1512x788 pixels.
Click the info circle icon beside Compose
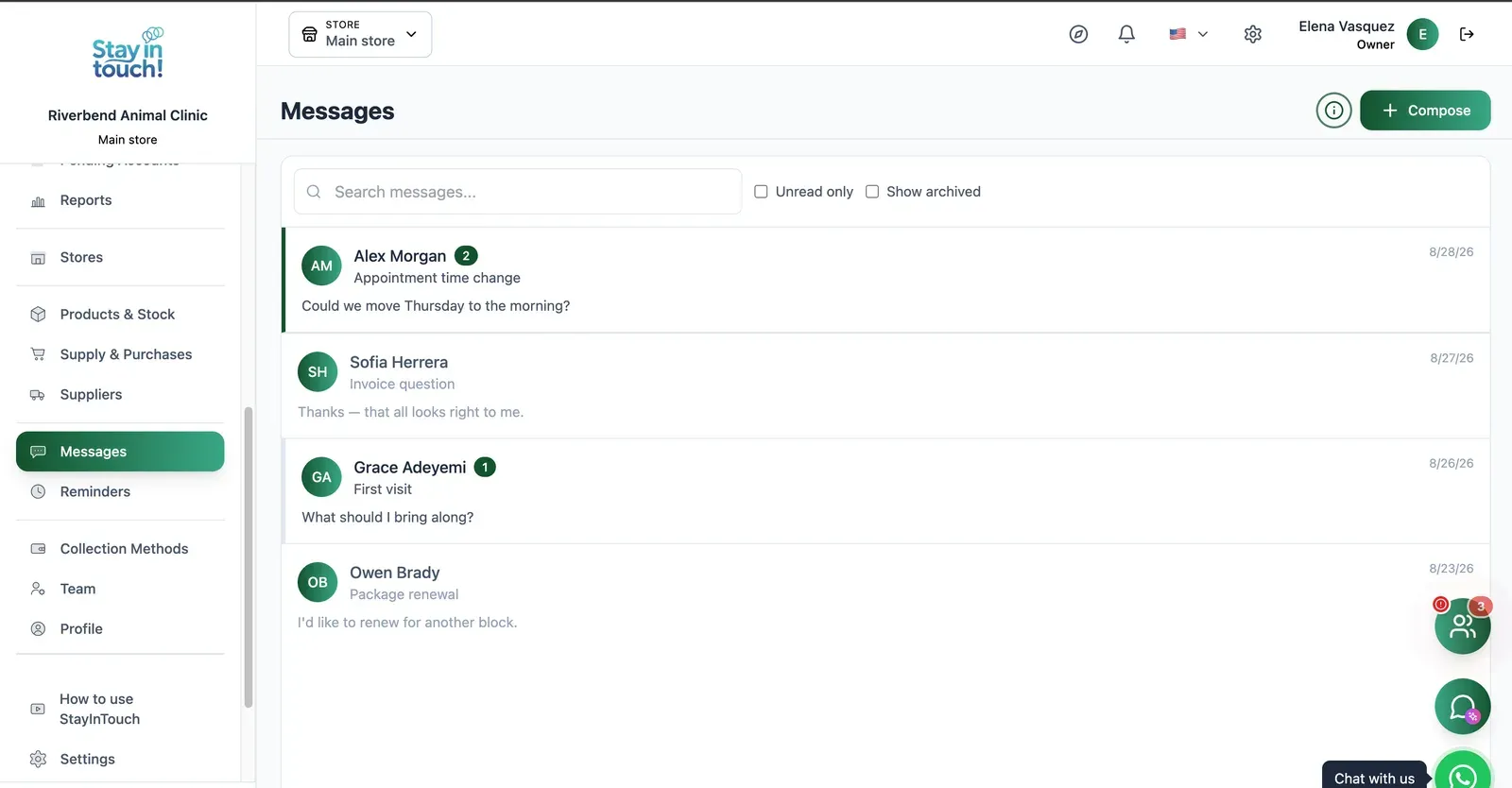pyautogui.click(x=1333, y=111)
